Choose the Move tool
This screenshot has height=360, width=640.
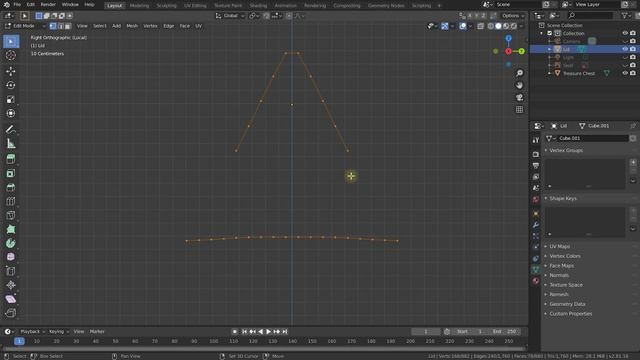pyautogui.click(x=11, y=71)
